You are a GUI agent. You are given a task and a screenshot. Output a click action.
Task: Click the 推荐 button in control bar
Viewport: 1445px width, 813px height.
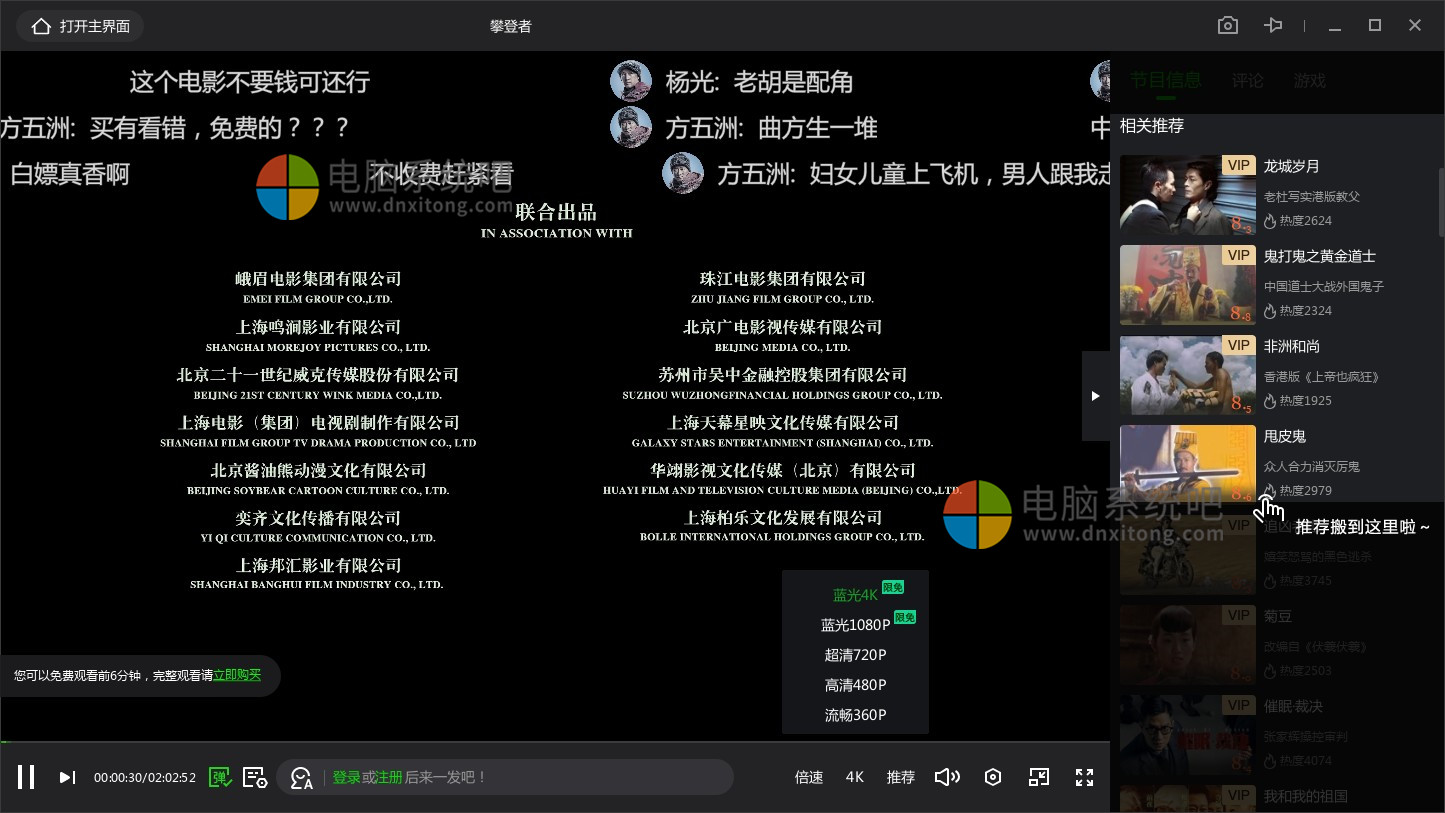click(x=900, y=777)
